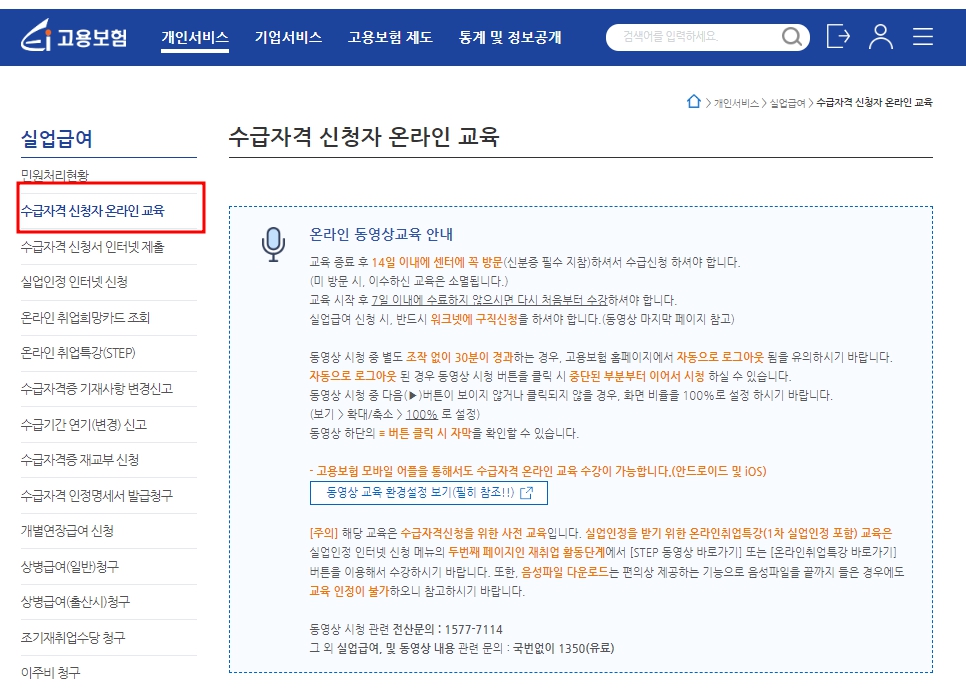Click the 동영상 교육 환경설정 보기 button

(x=425, y=492)
